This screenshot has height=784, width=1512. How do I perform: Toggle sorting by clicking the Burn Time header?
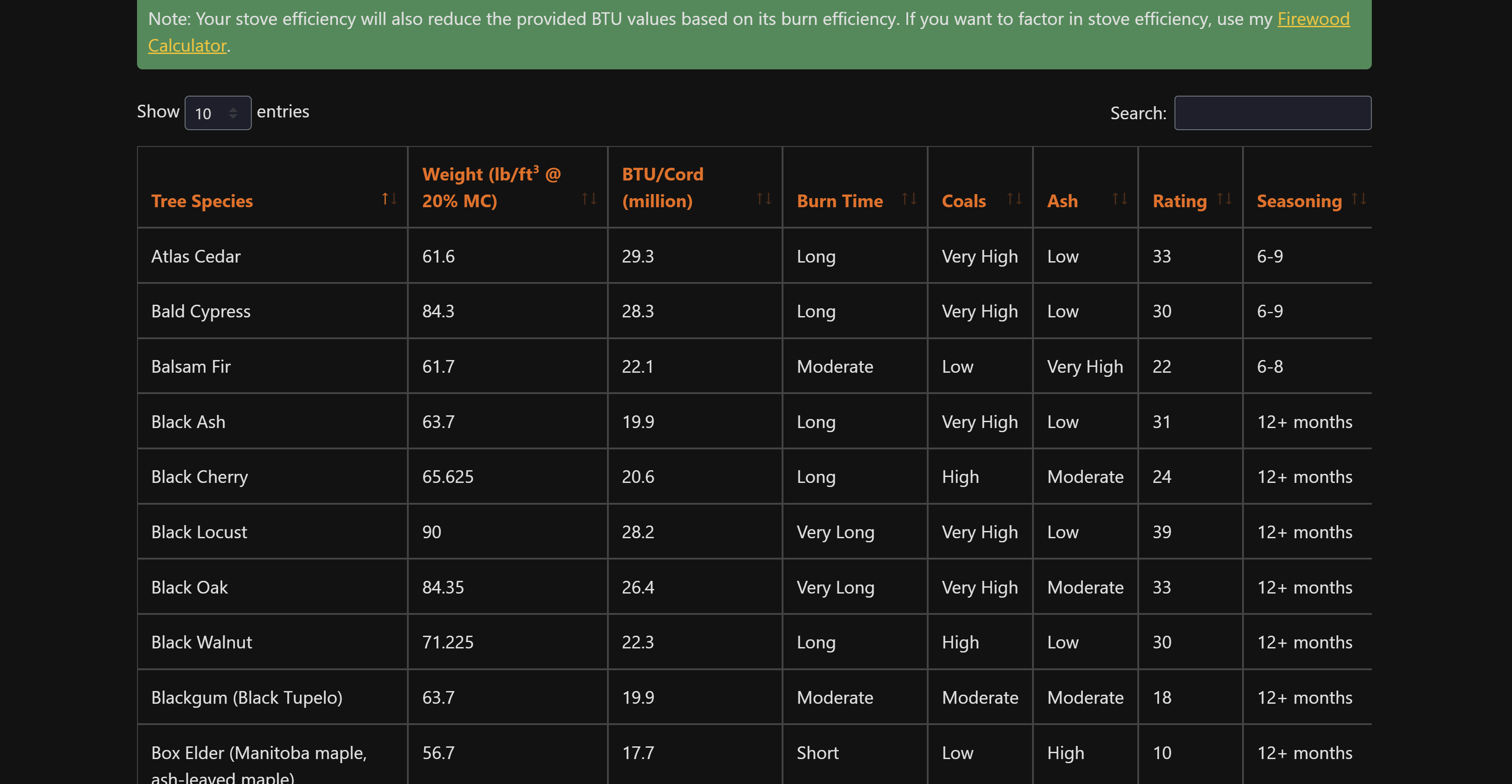[839, 201]
